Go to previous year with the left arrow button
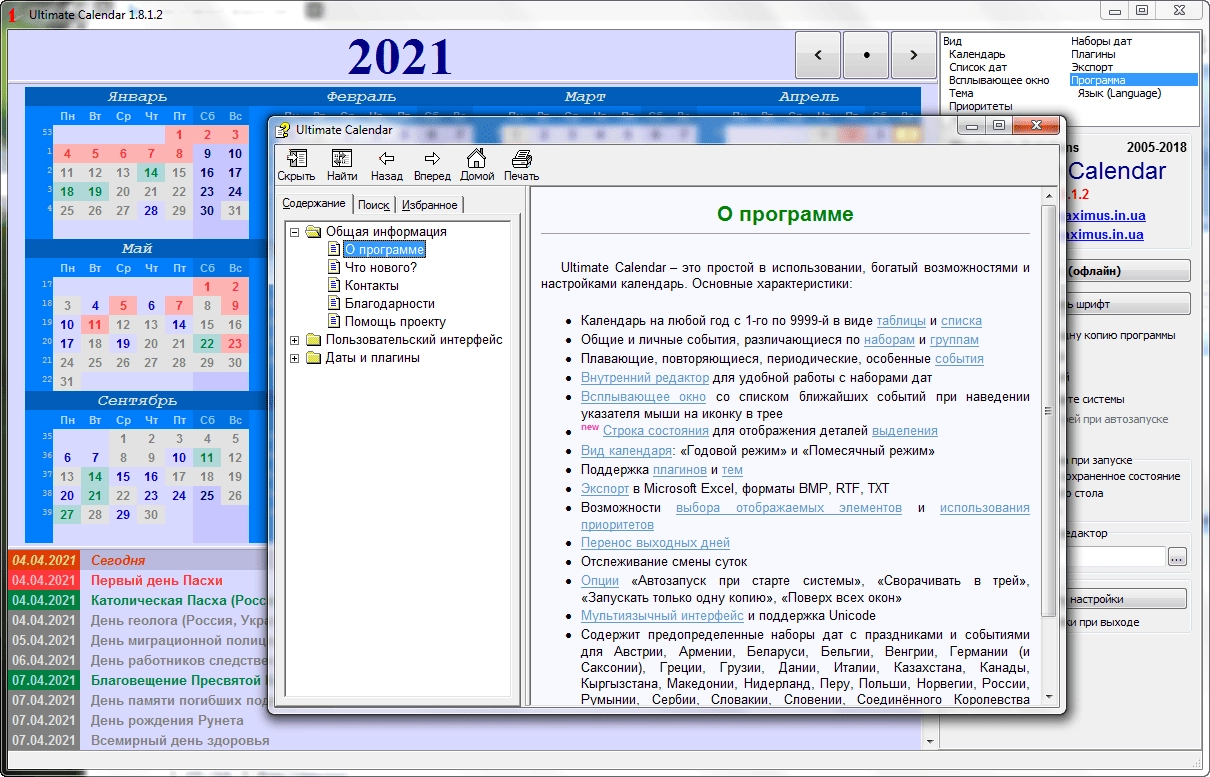Viewport: 1210px width, 777px height. [818, 54]
